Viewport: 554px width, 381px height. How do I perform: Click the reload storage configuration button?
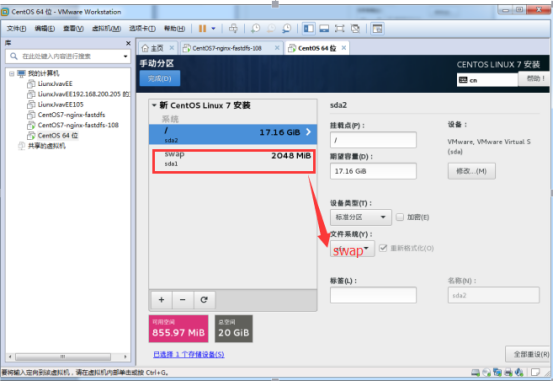click(x=204, y=300)
